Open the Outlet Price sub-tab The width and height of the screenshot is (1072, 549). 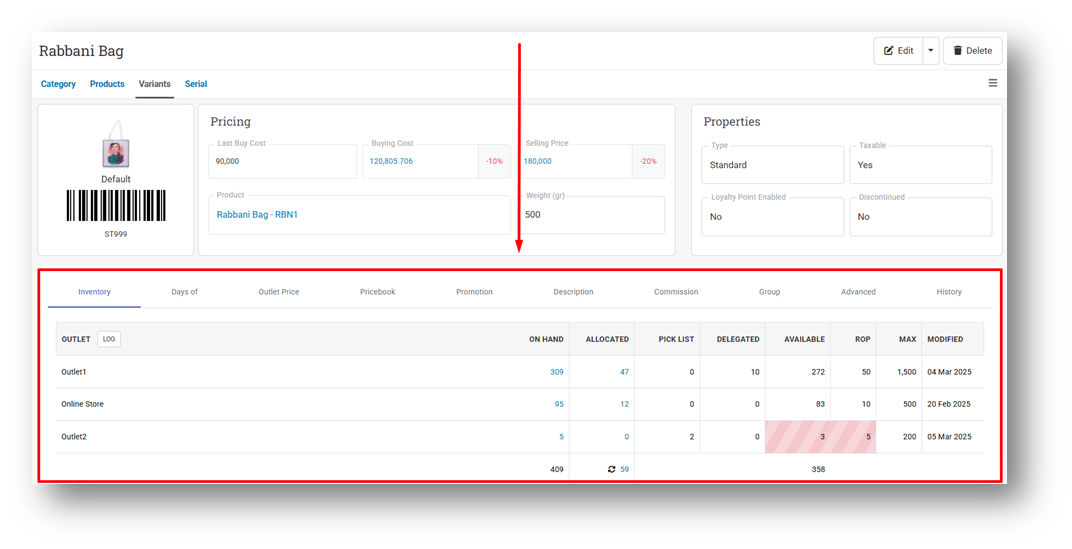click(x=279, y=292)
